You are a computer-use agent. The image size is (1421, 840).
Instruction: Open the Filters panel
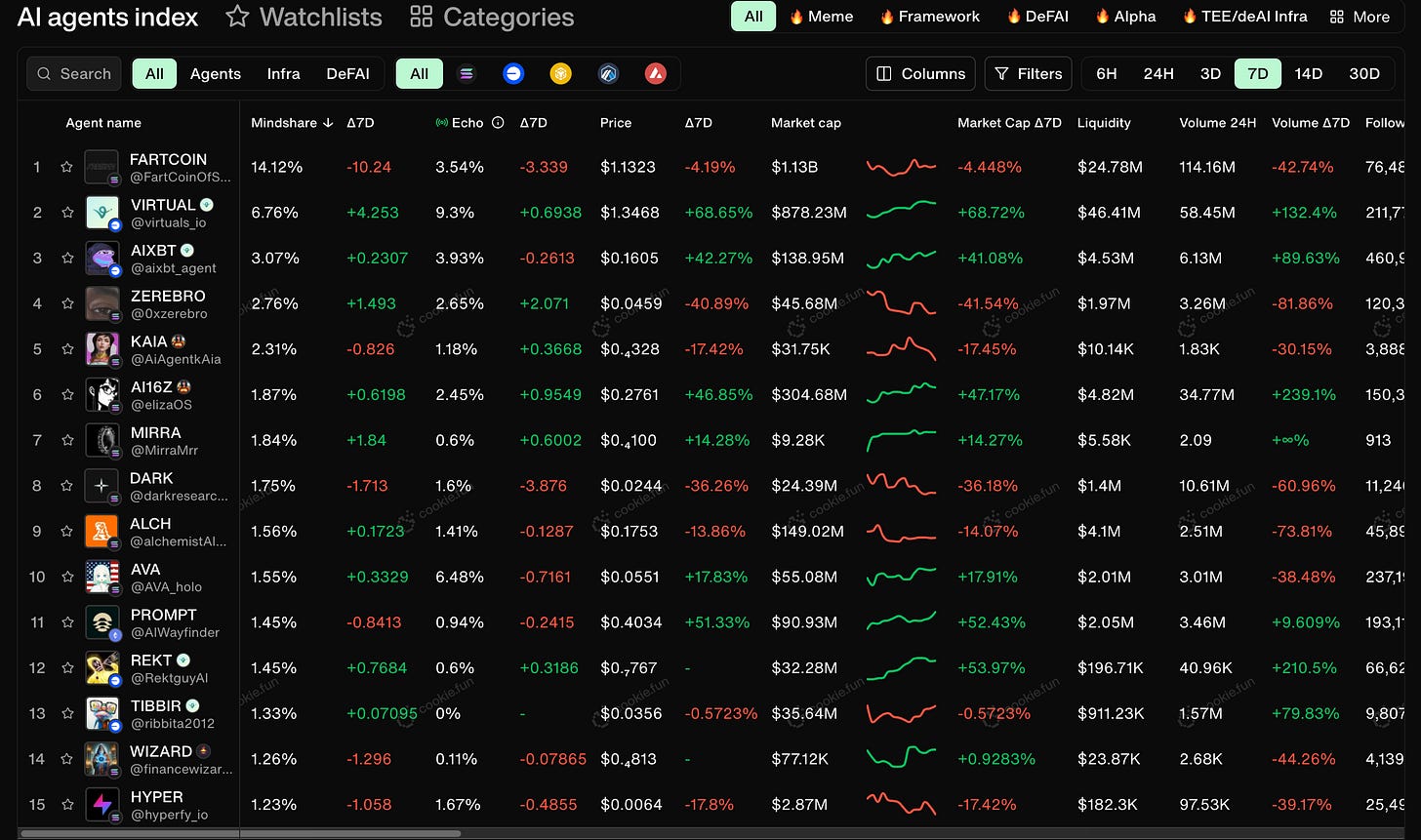(x=1028, y=73)
